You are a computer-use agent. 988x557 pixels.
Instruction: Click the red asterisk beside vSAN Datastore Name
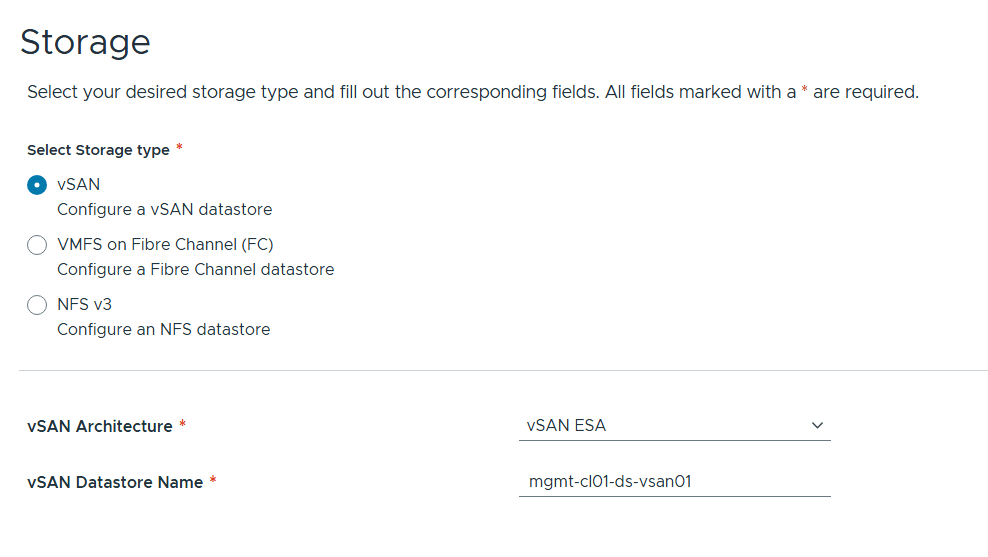tap(213, 481)
